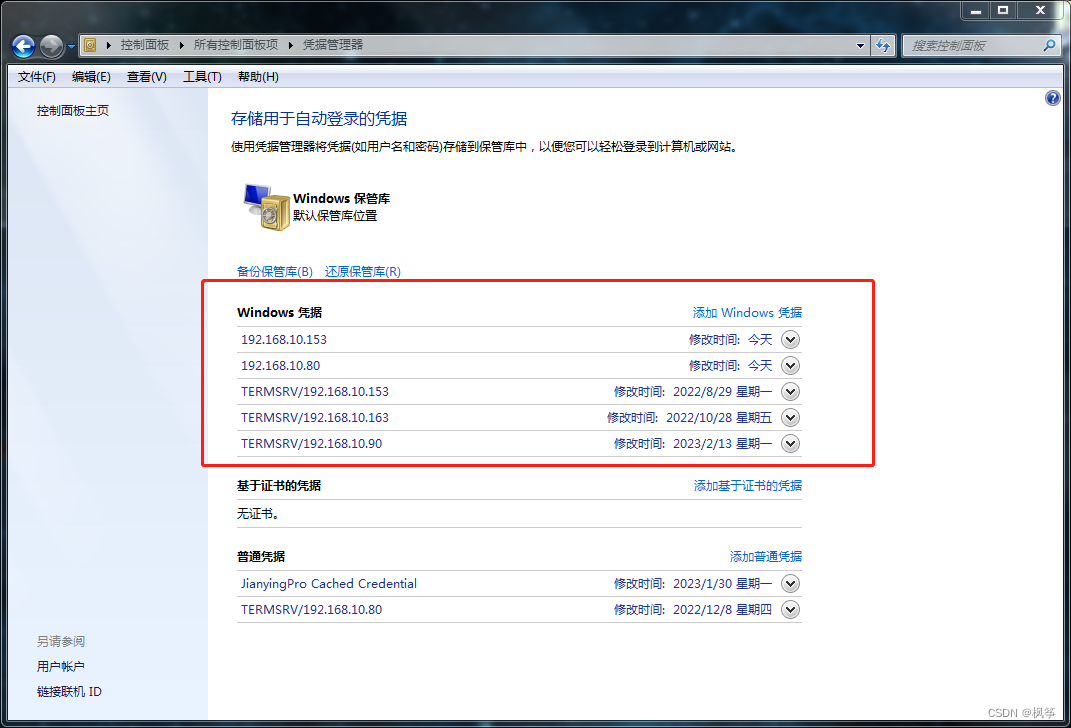Expand the 192.168.10.153 credential chevron

[x=790, y=339]
